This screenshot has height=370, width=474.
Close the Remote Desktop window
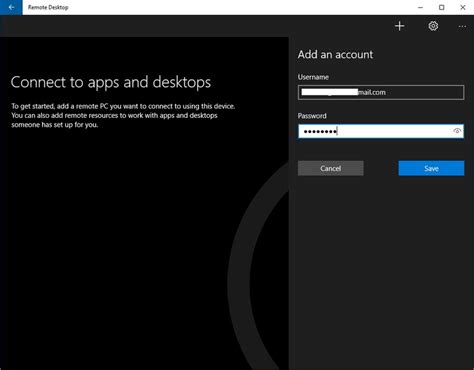[463, 7]
